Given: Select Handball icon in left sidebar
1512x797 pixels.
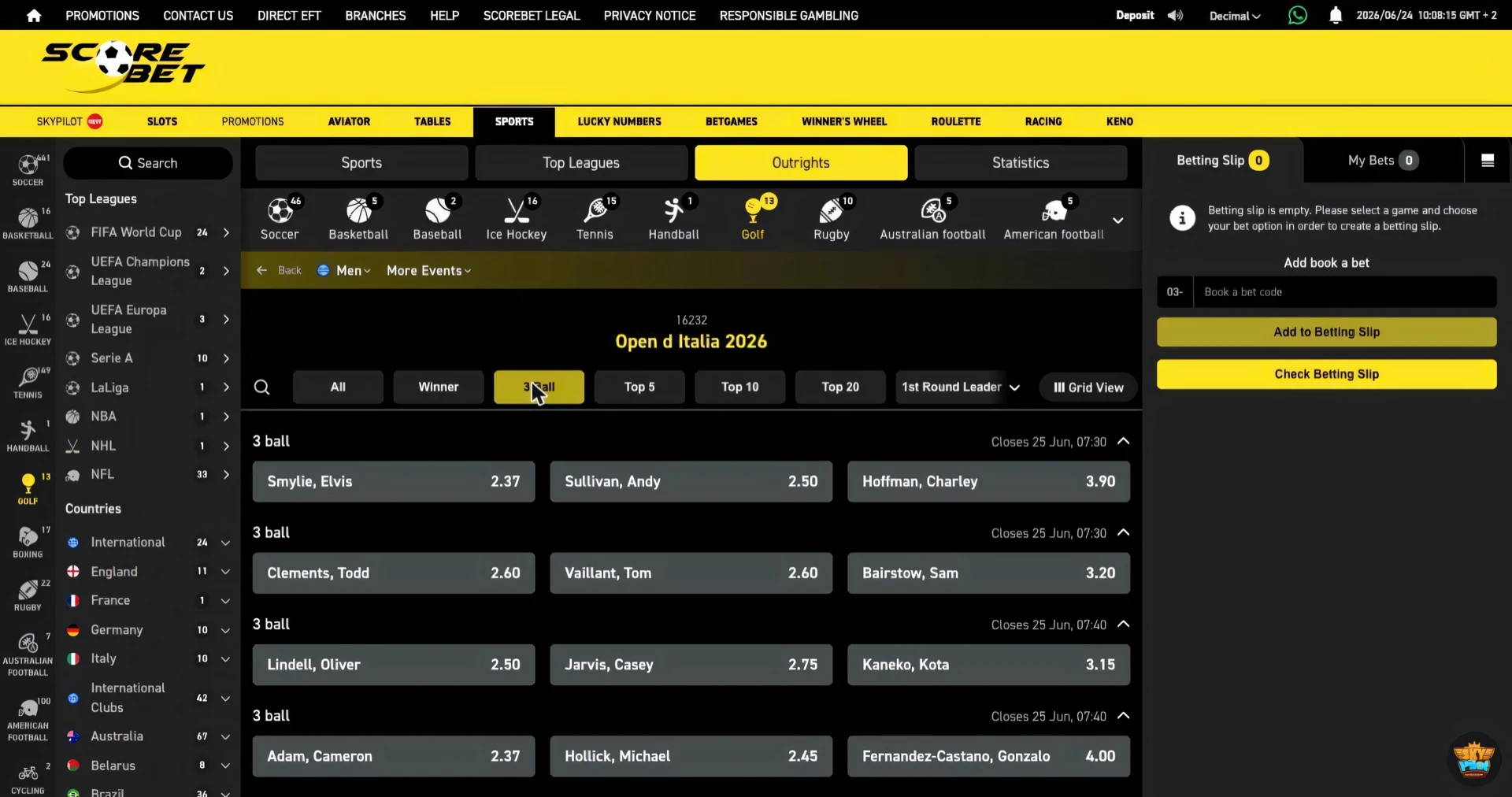Looking at the screenshot, I should tap(28, 436).
